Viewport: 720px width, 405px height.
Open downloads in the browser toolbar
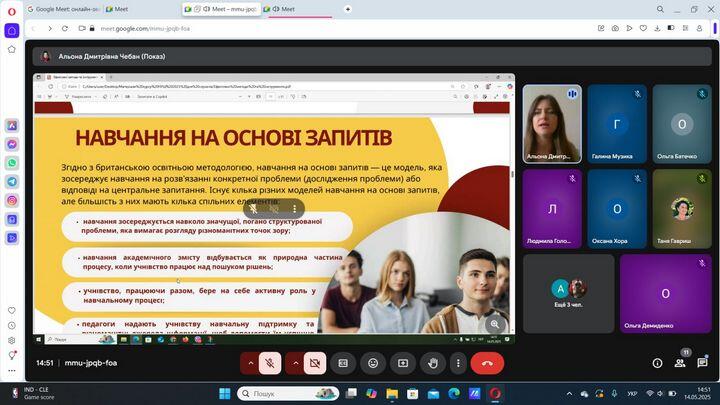(x=657, y=28)
